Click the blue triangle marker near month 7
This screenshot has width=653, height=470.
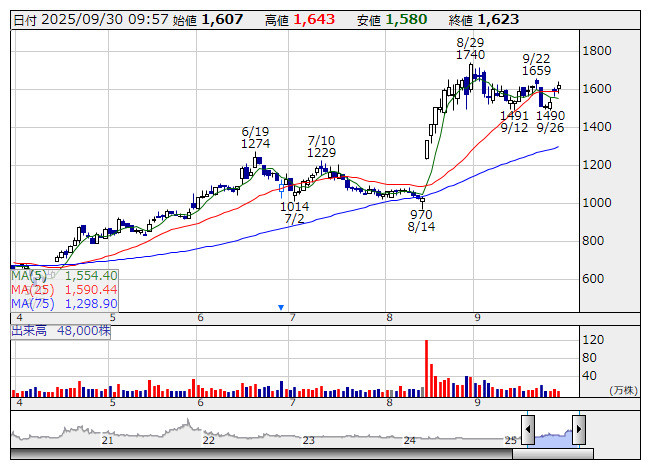pos(281,307)
